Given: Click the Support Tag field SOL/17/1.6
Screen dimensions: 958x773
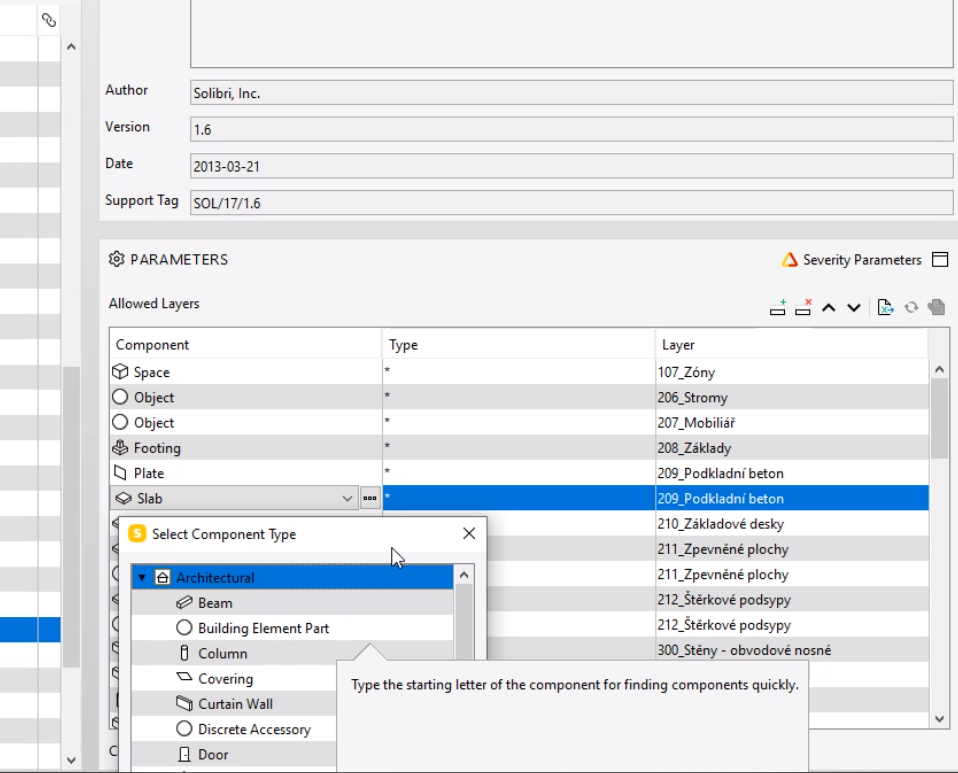Looking at the screenshot, I should click(571, 203).
